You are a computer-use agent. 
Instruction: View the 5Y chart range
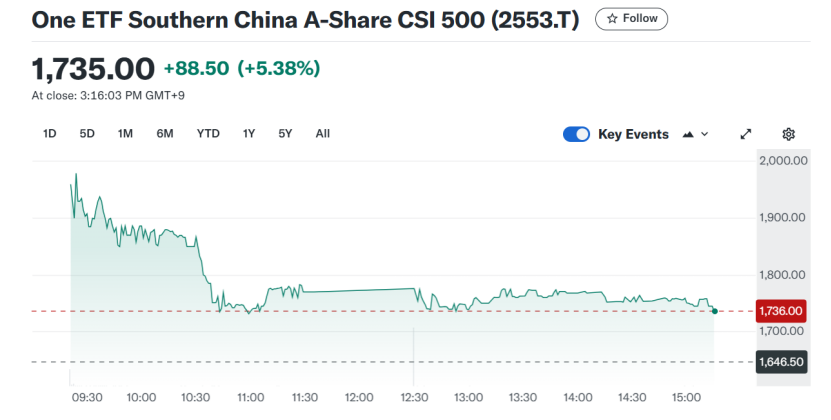[285, 133]
